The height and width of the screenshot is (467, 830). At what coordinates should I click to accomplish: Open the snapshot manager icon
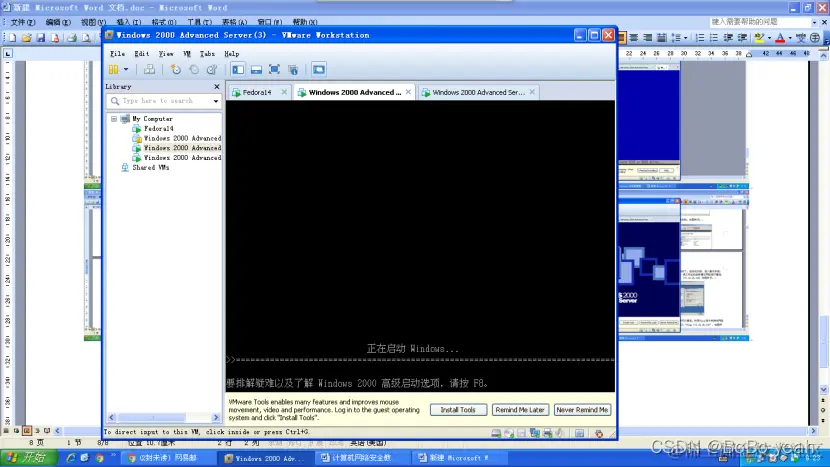pyautogui.click(x=212, y=69)
